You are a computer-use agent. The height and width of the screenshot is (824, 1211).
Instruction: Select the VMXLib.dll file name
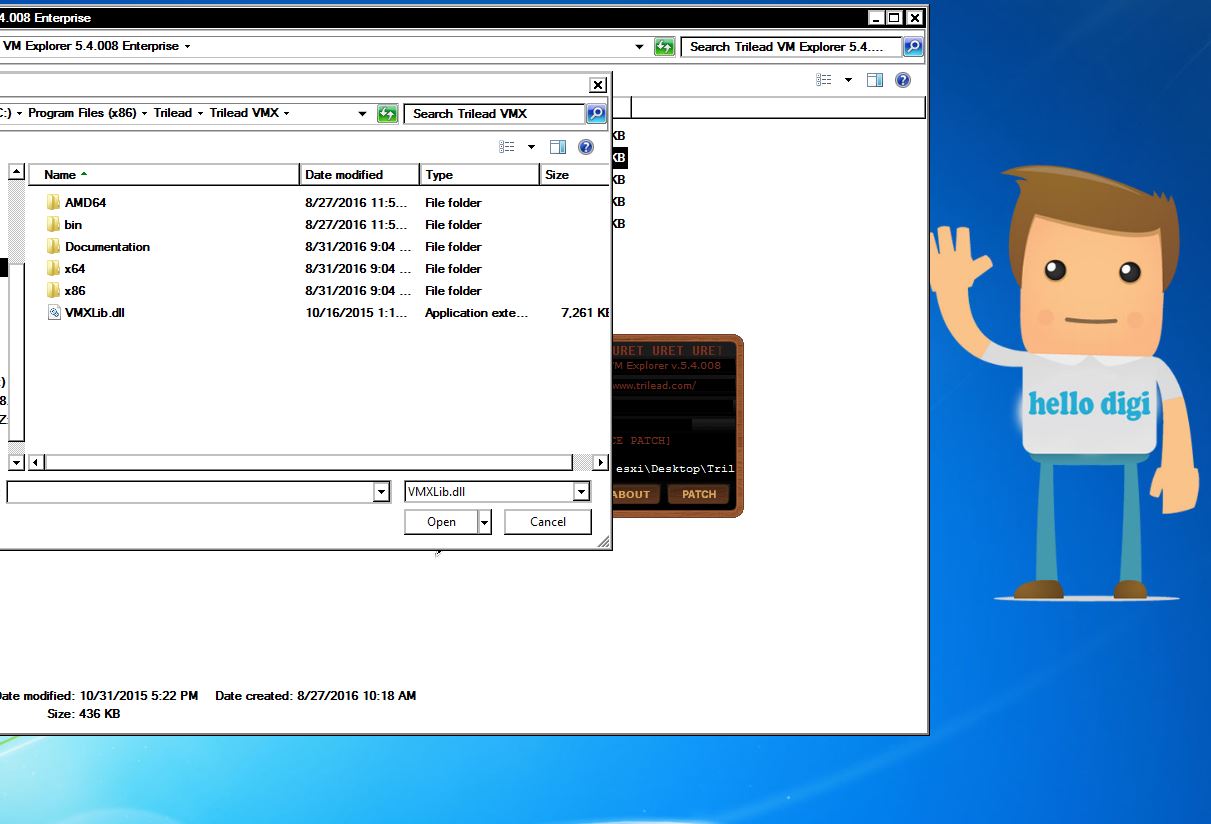pos(94,312)
